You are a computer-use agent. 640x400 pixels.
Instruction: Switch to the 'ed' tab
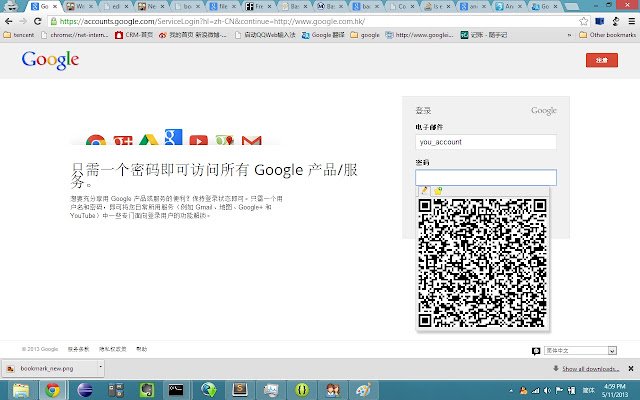pos(114,7)
